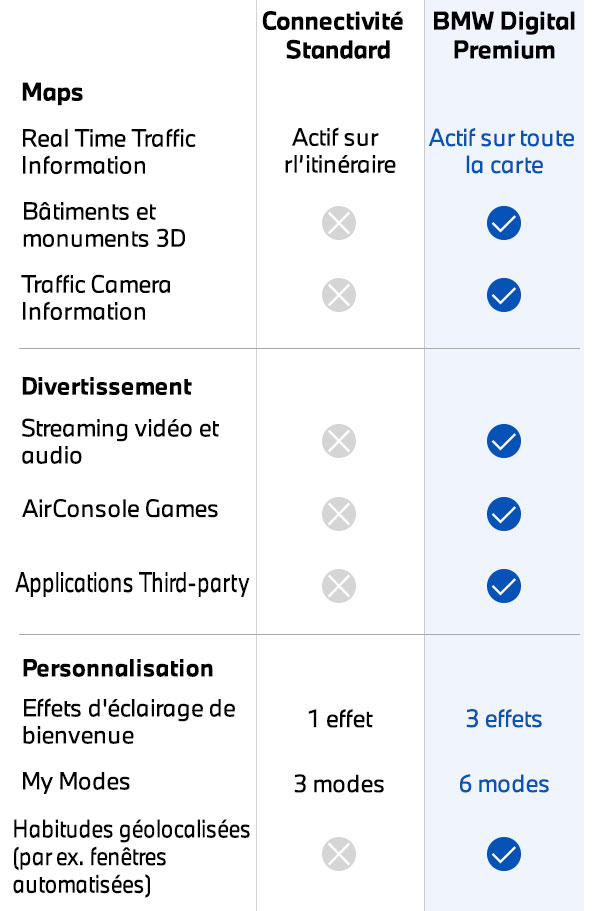This screenshot has width=600, height=911.
Task: Click blue checkmark for Bâtiments et monuments 3D
Action: click(x=504, y=223)
